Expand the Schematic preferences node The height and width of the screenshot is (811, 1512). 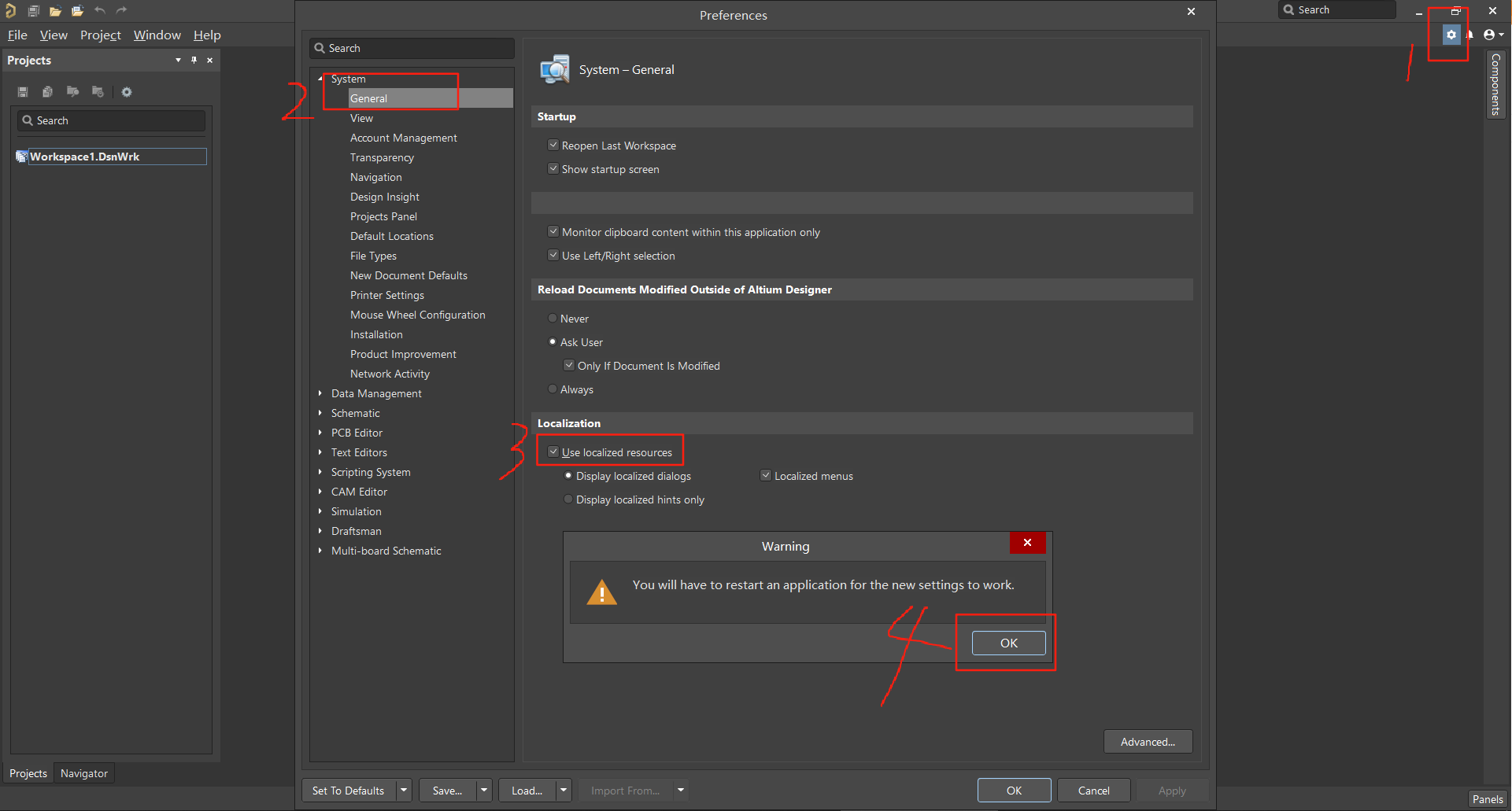coord(320,413)
